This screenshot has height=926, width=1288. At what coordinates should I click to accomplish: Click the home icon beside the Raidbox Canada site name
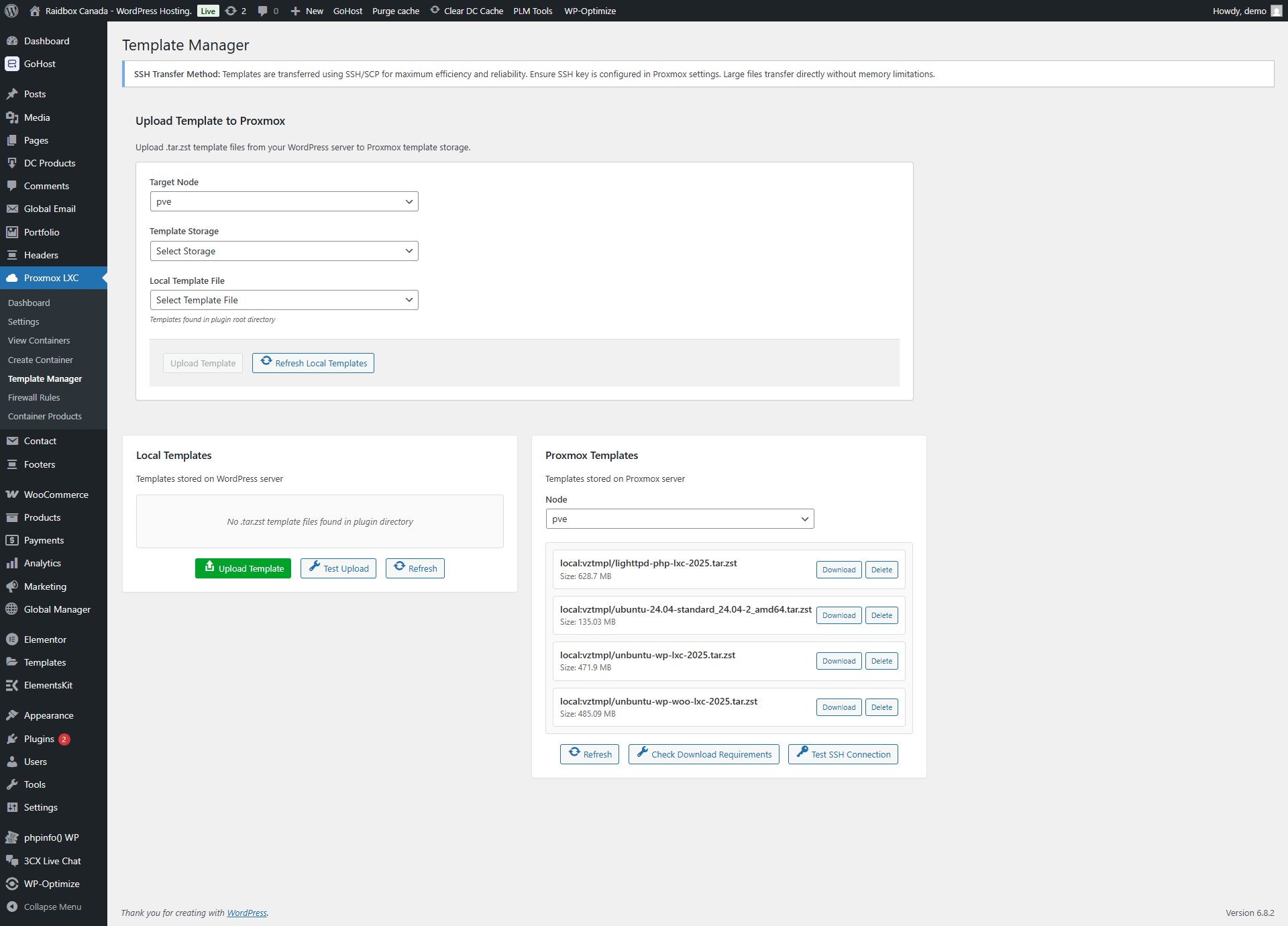tap(35, 11)
